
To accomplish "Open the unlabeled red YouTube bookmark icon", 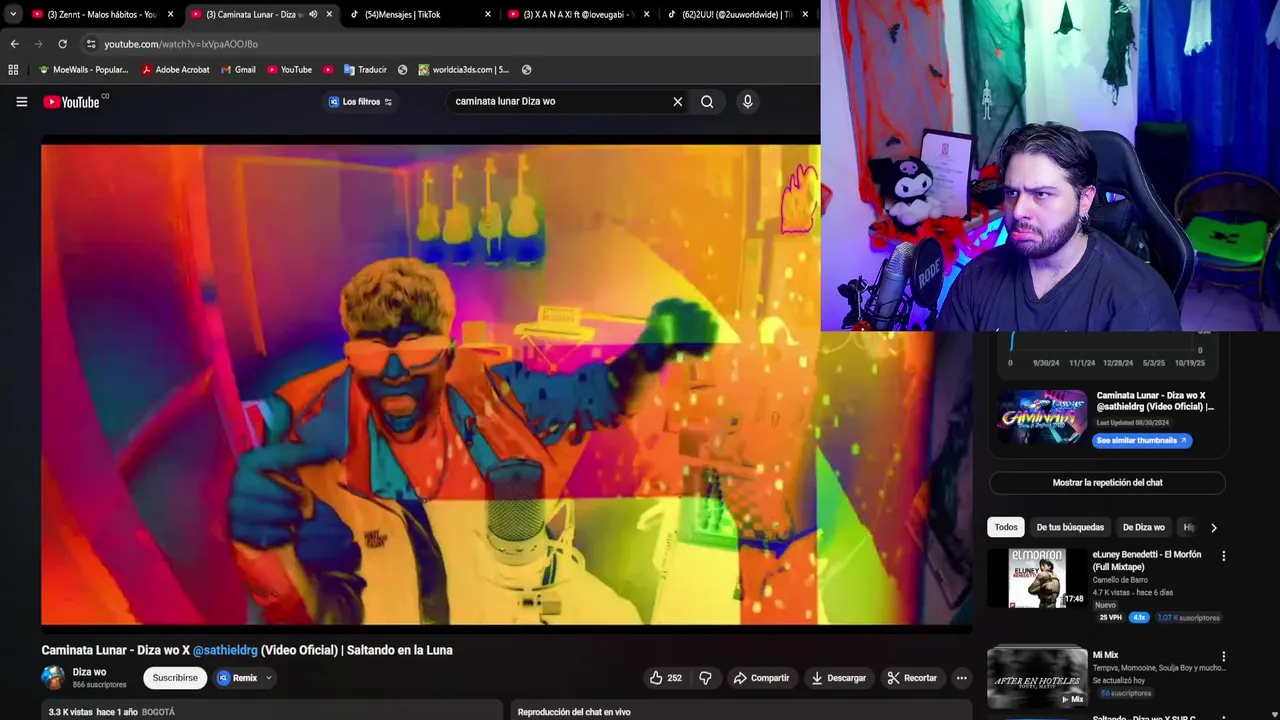I will 328,70.
